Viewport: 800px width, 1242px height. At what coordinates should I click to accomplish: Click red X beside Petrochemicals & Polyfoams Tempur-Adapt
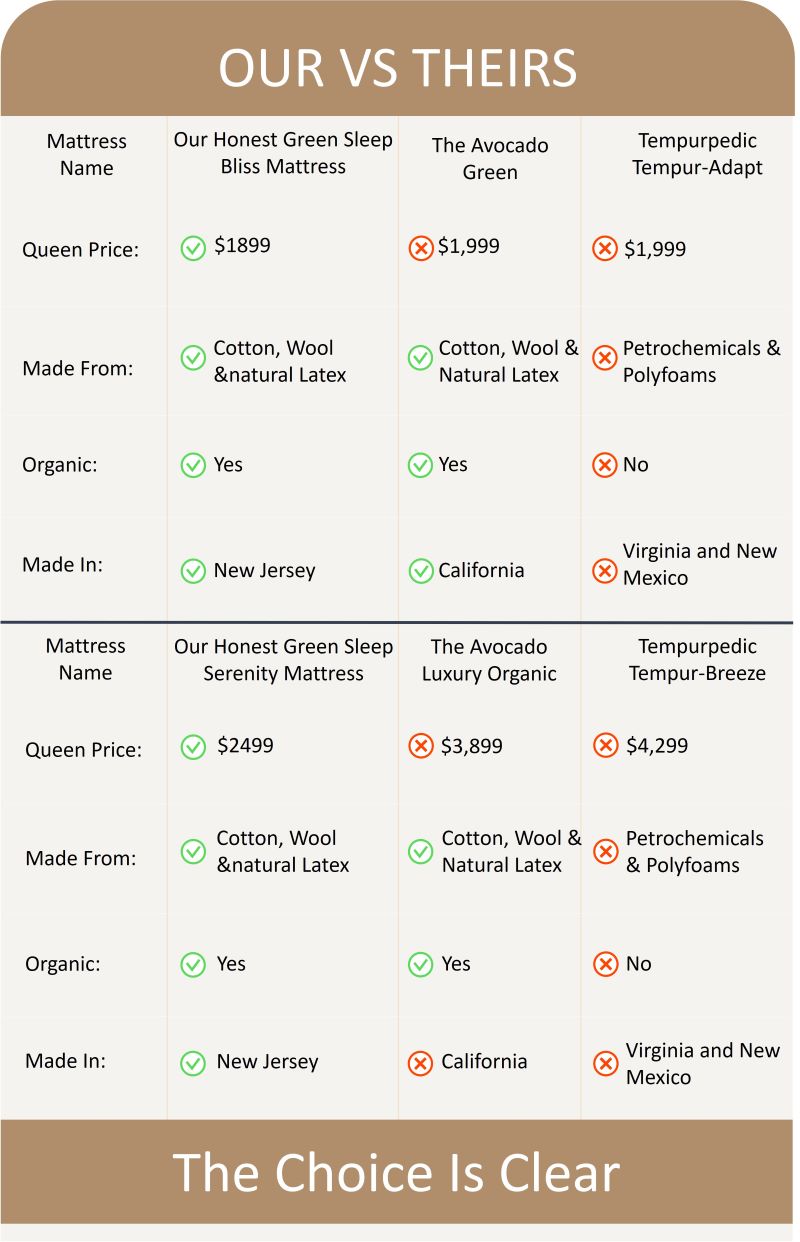pos(605,358)
